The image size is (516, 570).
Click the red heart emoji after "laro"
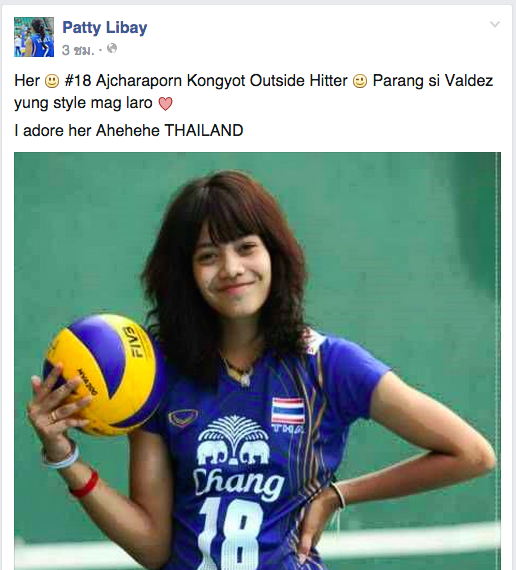pyautogui.click(x=165, y=104)
